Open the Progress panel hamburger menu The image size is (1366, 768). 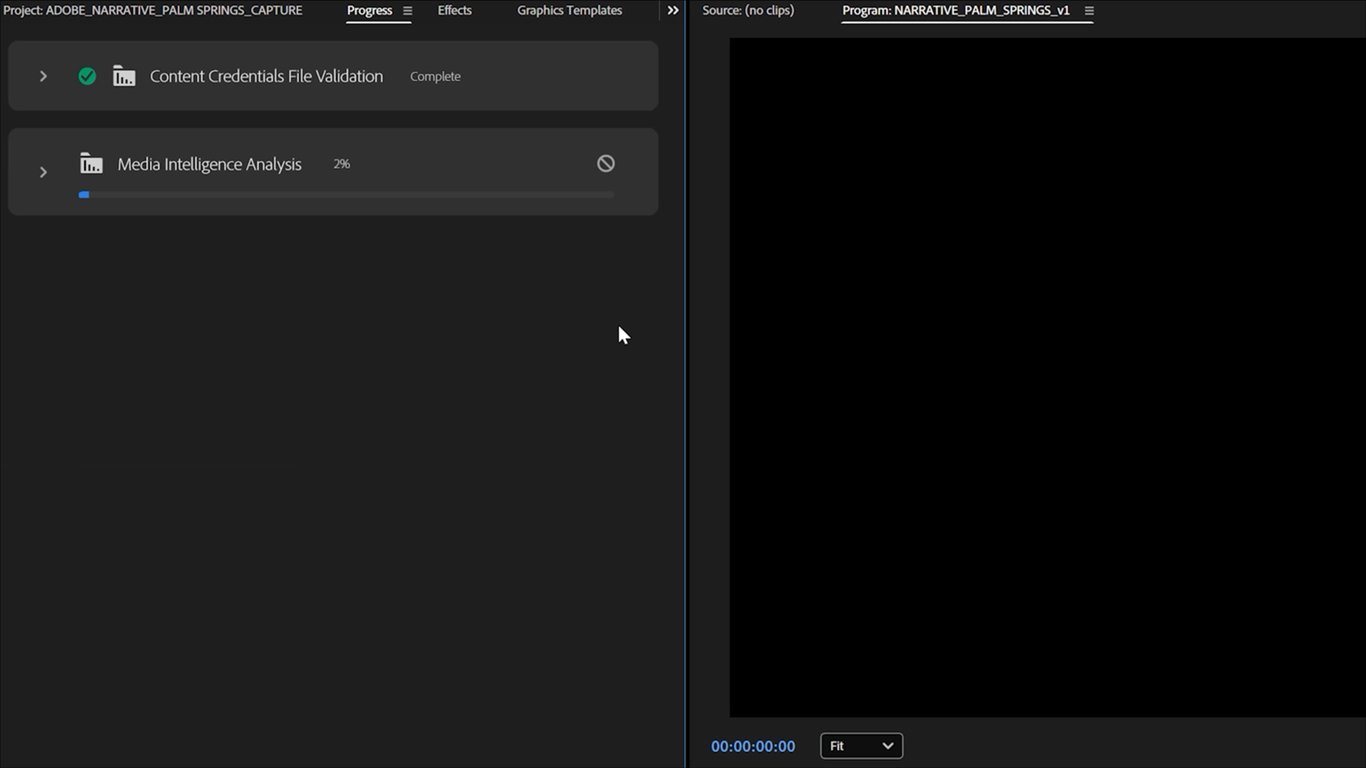[x=407, y=11]
